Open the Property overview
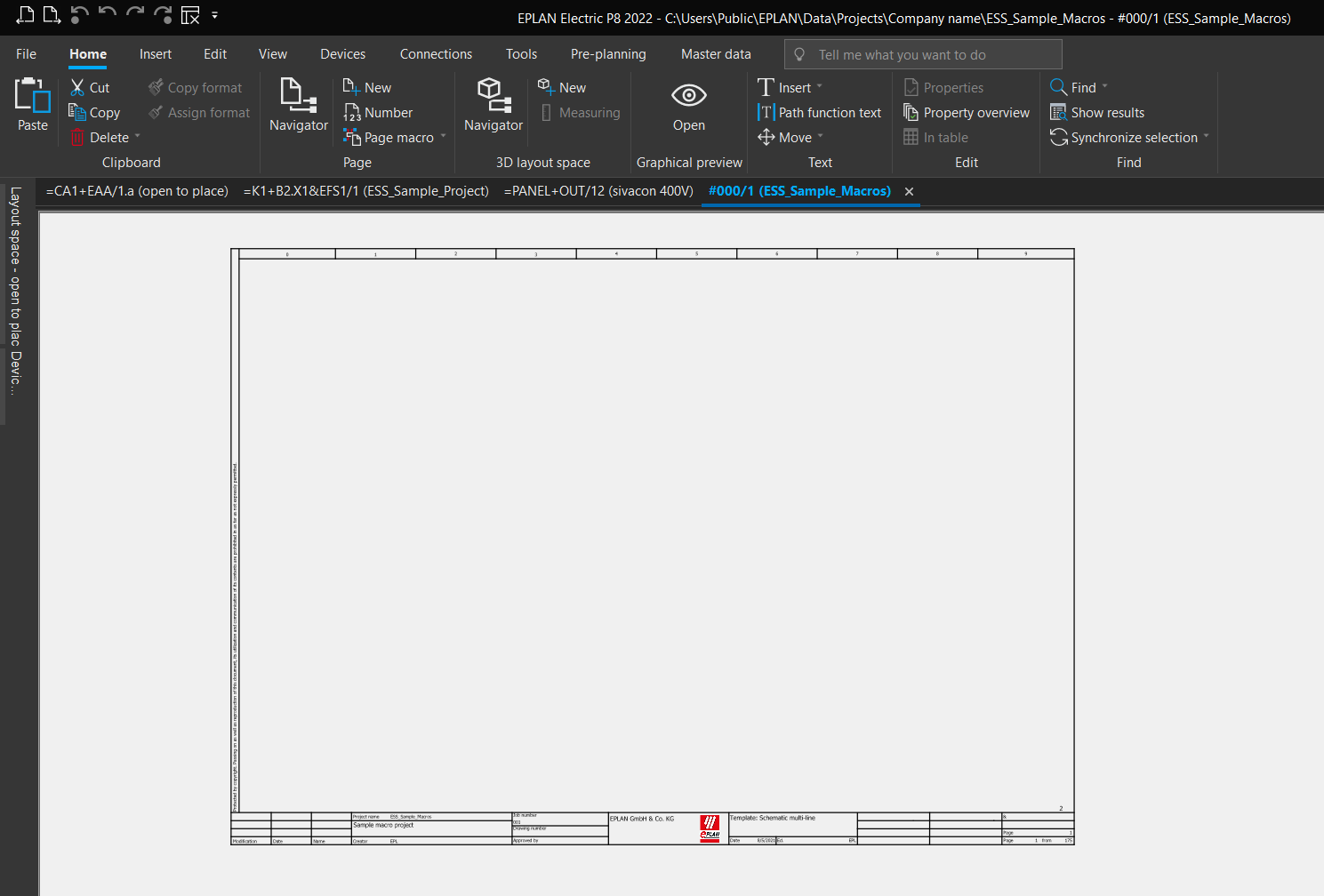 [x=967, y=112]
